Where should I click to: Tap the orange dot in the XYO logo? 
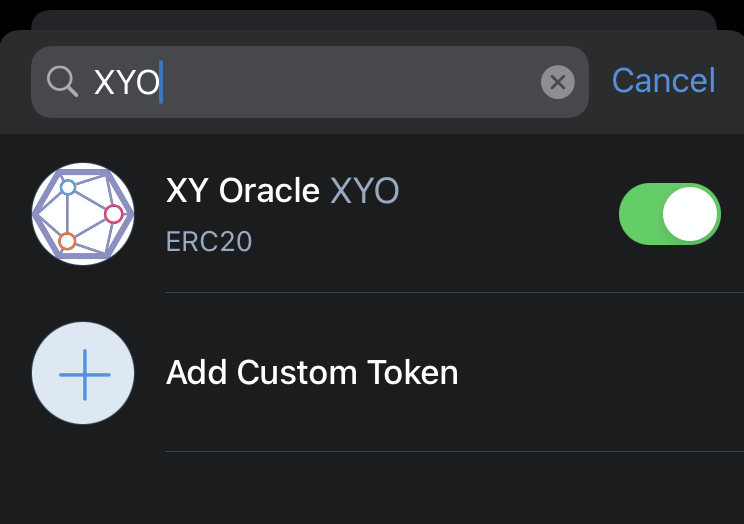click(x=67, y=241)
